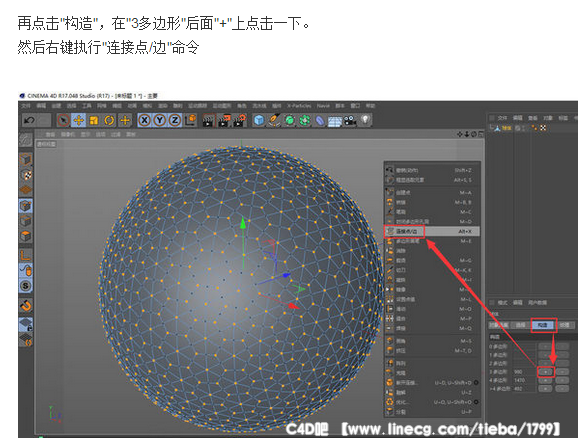Choose the Shift+Z undo action entry
The width and height of the screenshot is (586, 446).
coord(432,170)
